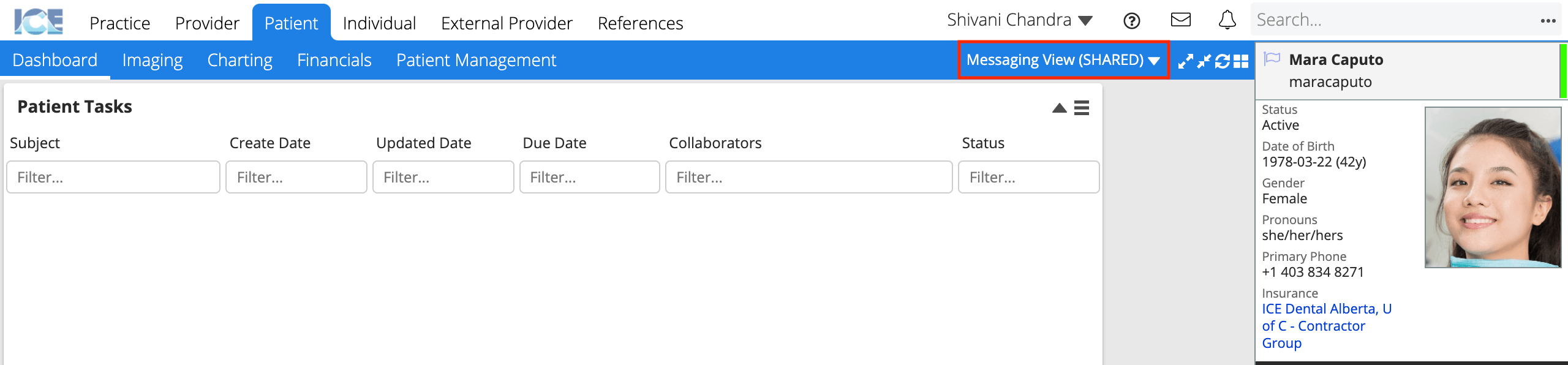Open the mail envelope icon

click(1180, 20)
